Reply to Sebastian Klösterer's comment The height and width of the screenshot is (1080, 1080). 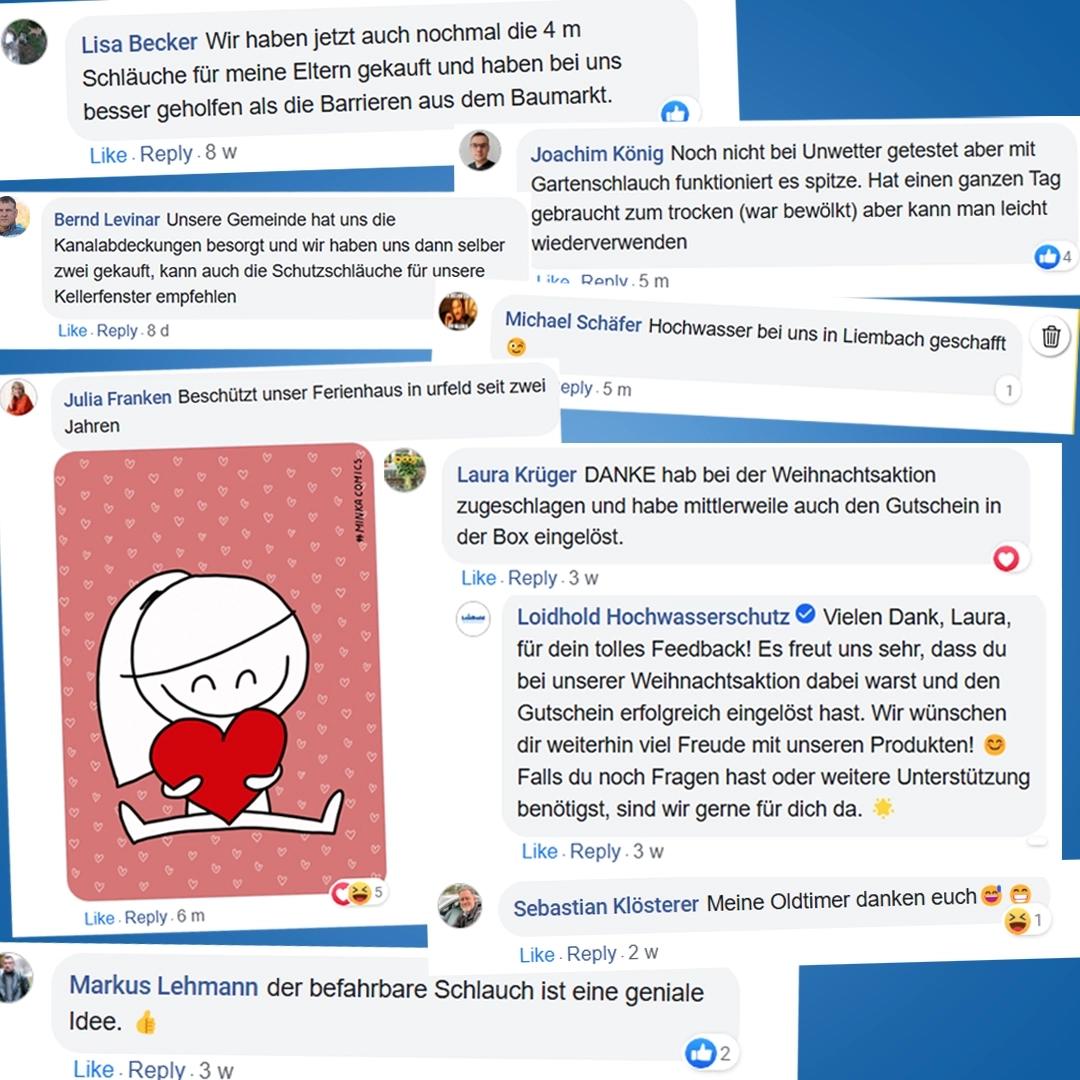tap(591, 954)
